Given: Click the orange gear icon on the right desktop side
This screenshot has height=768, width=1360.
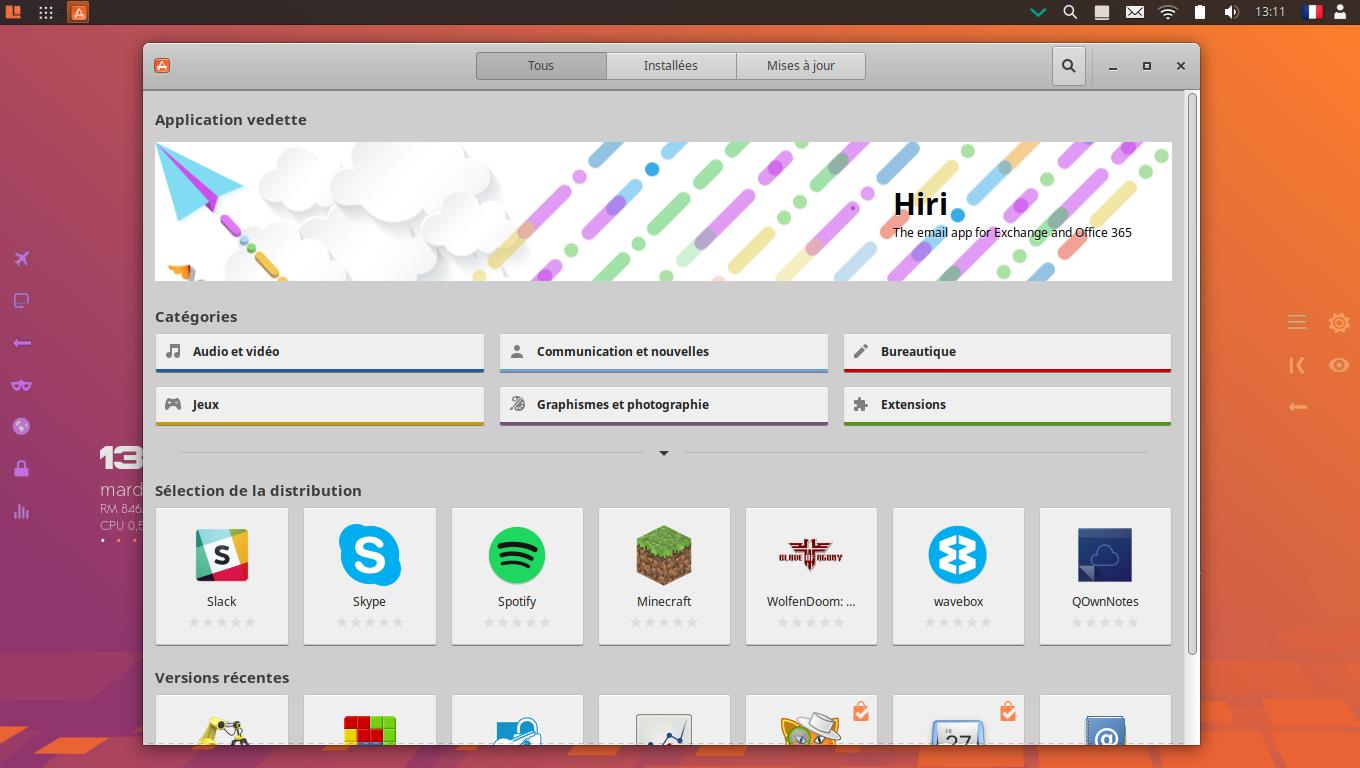Looking at the screenshot, I should pyautogui.click(x=1339, y=323).
